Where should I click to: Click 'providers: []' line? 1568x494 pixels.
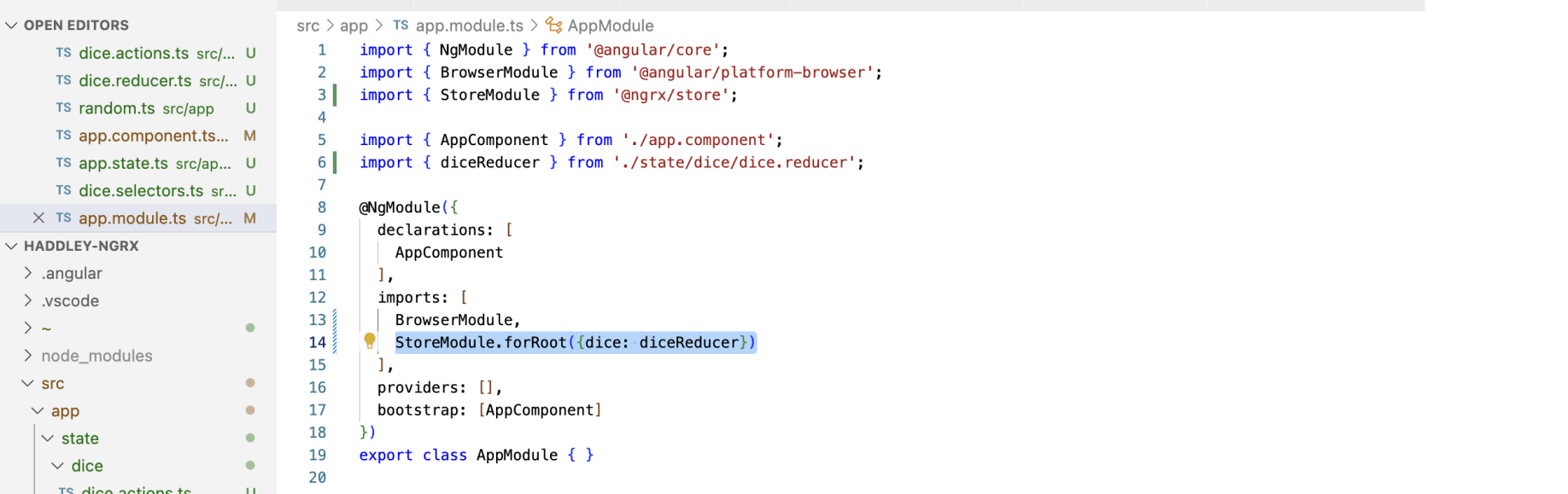(440, 387)
